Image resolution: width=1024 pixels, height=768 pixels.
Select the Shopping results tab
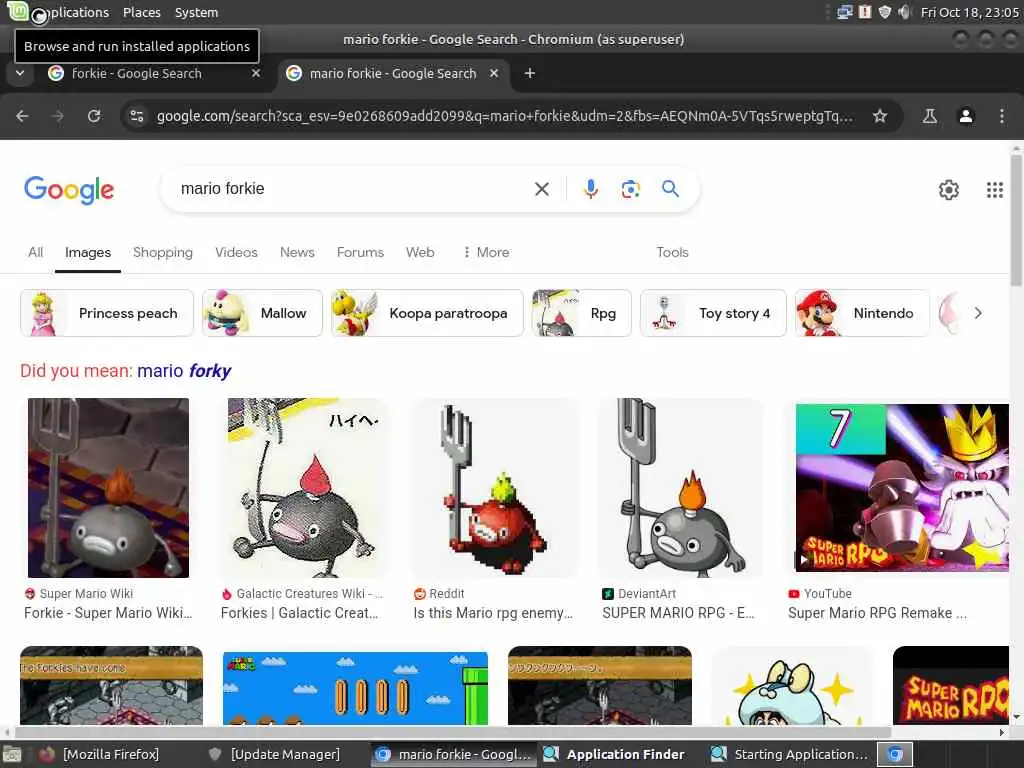163,252
